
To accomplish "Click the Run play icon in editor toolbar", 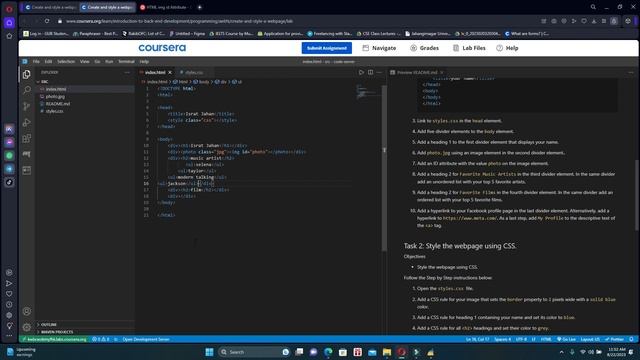I will coord(361,72).
